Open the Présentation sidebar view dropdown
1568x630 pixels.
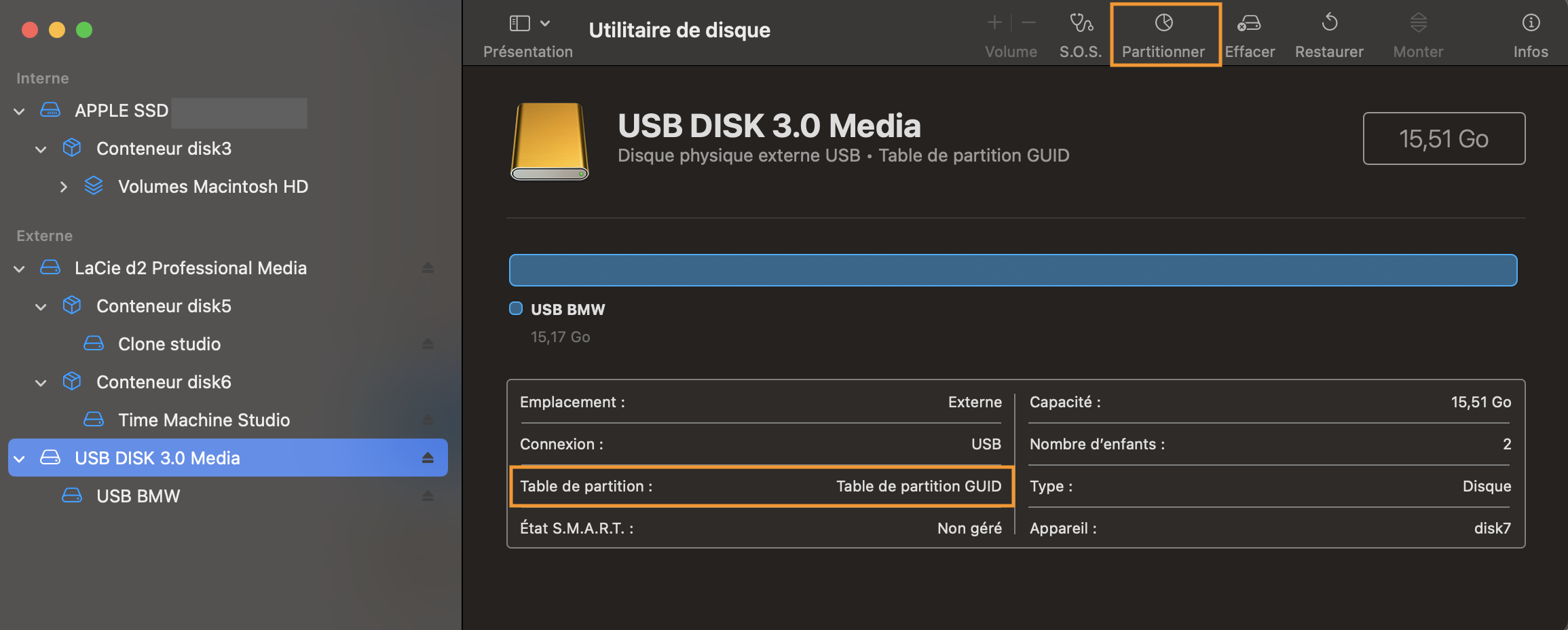(x=529, y=24)
